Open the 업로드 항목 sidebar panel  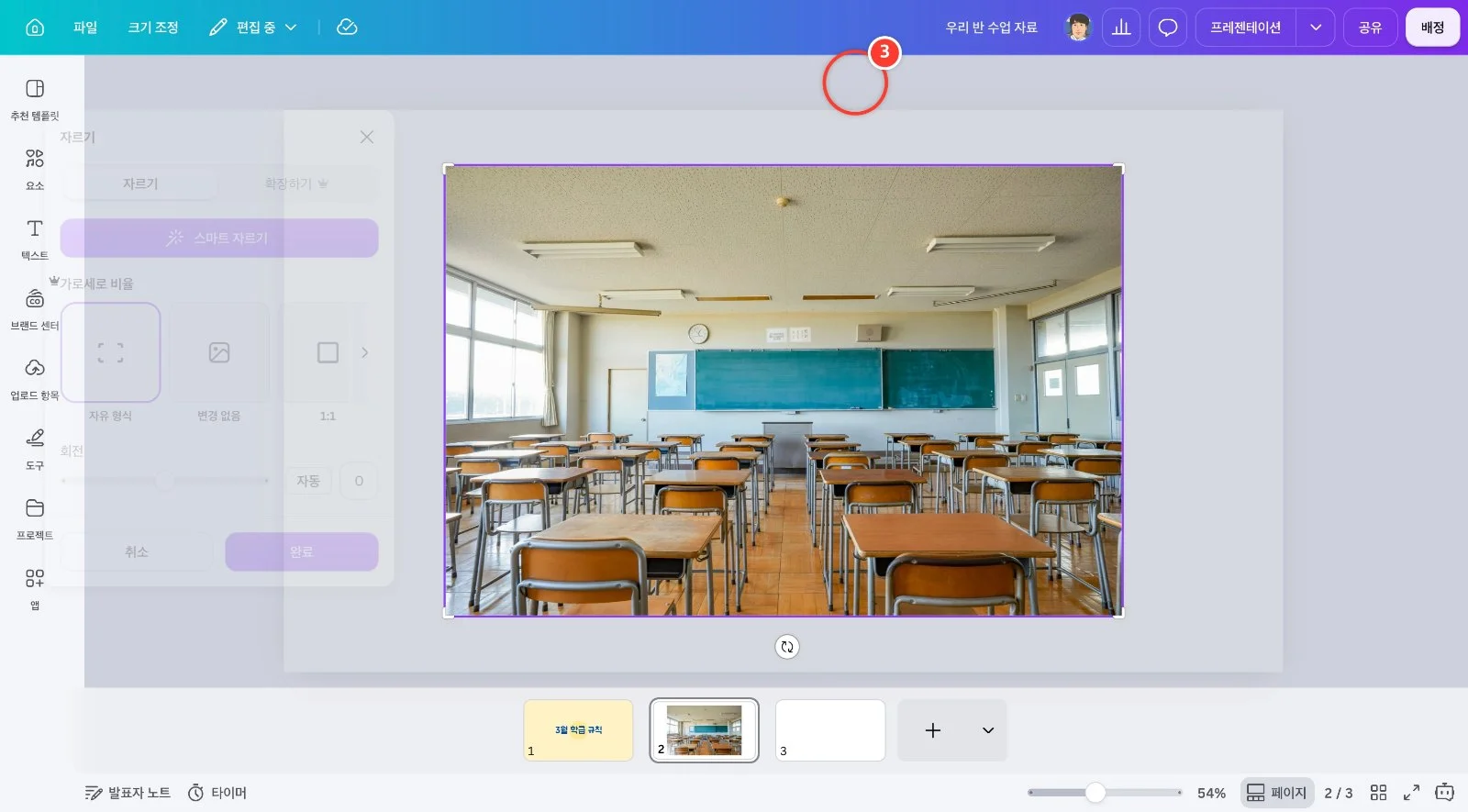35,380
